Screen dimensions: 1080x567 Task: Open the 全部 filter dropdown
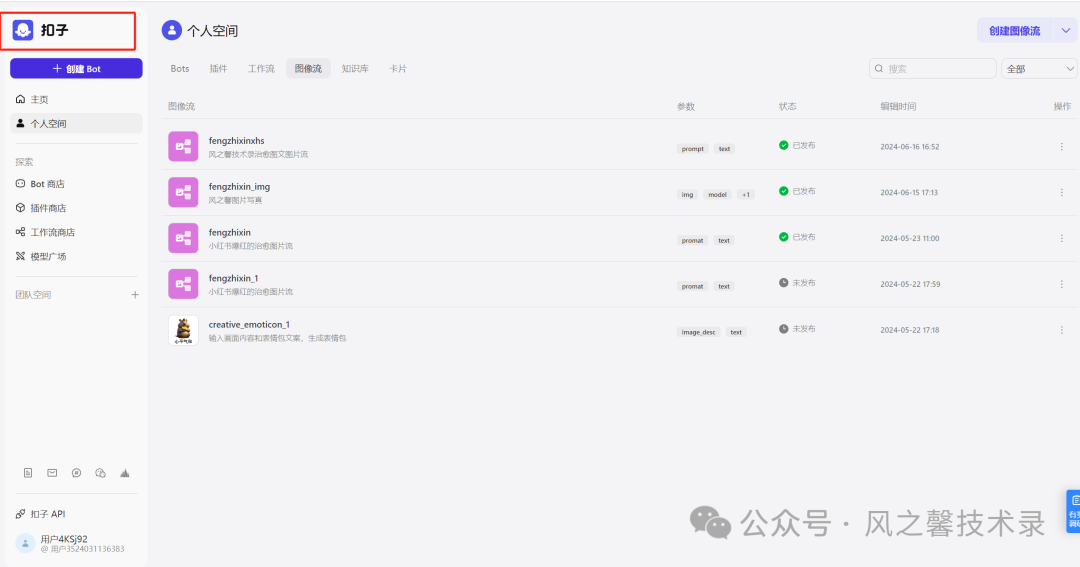tap(1039, 68)
